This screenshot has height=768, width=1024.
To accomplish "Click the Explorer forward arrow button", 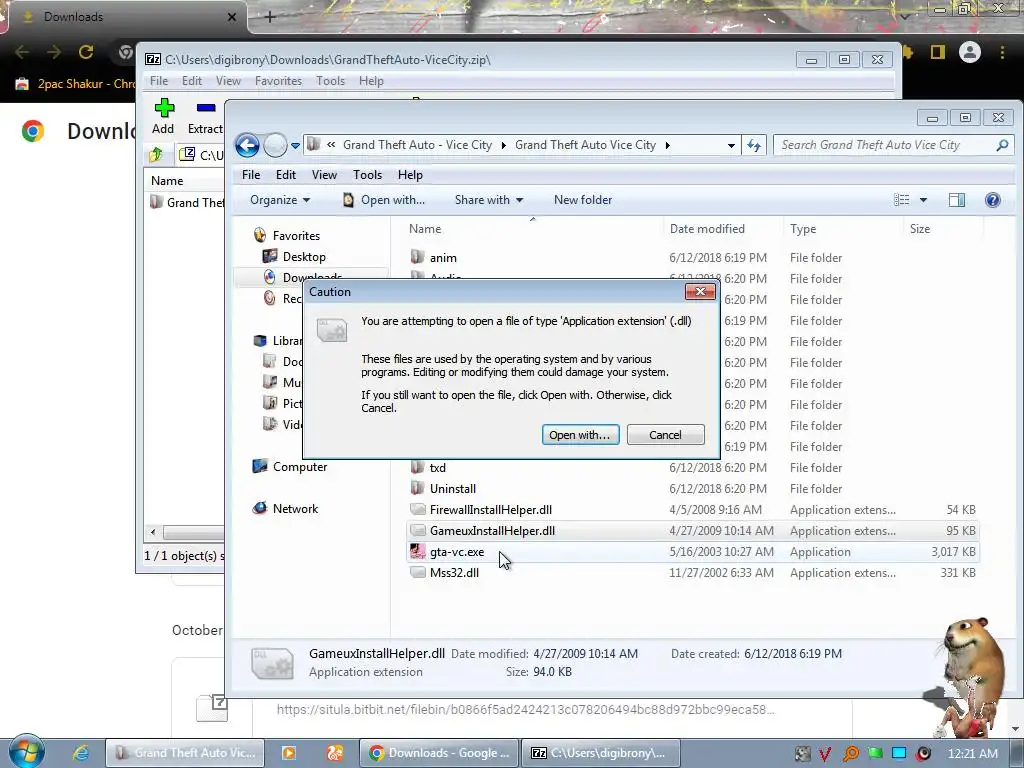I will coord(275,145).
